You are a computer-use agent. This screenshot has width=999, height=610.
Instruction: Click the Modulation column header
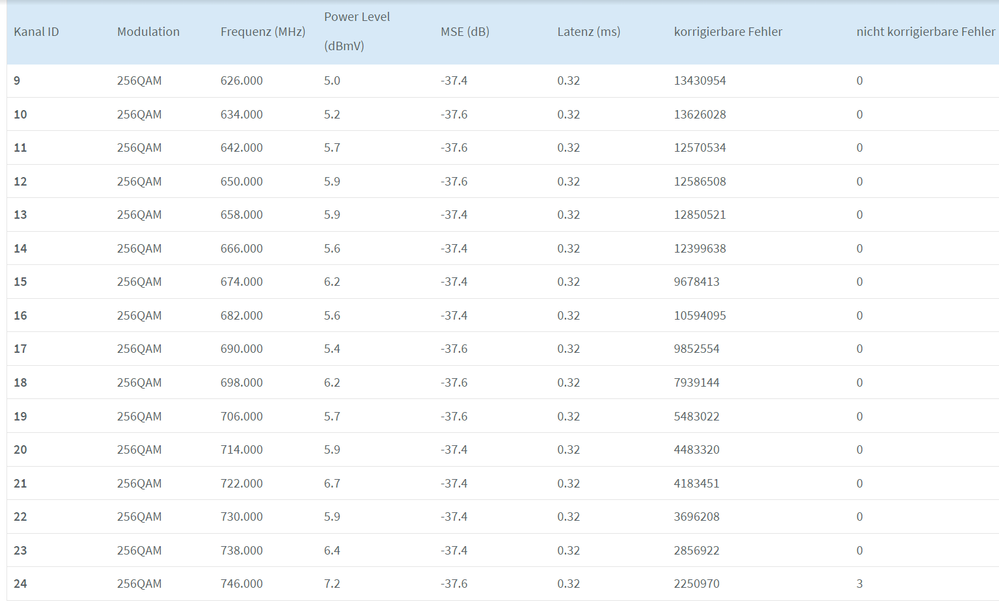coord(148,32)
